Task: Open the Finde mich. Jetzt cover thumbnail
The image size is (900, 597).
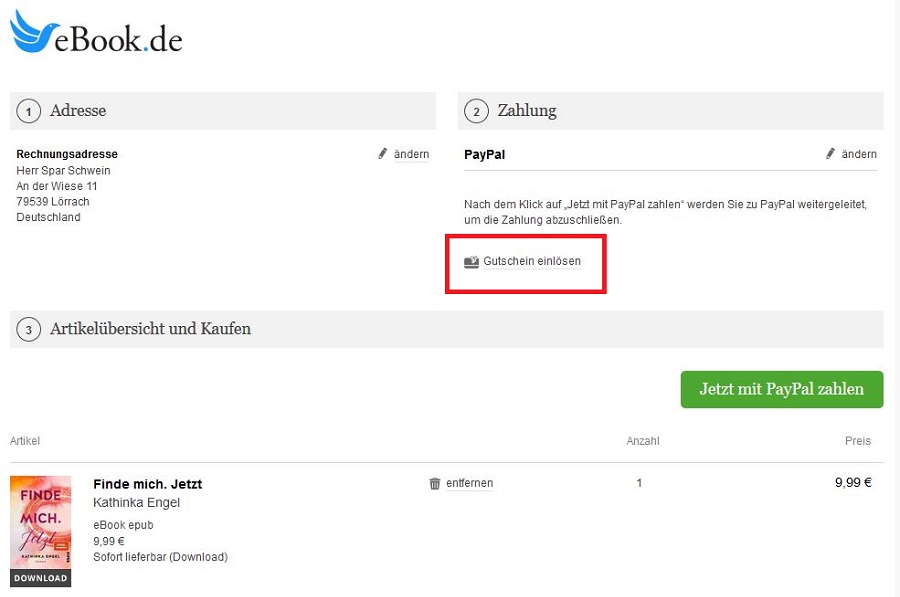Action: coord(41,531)
